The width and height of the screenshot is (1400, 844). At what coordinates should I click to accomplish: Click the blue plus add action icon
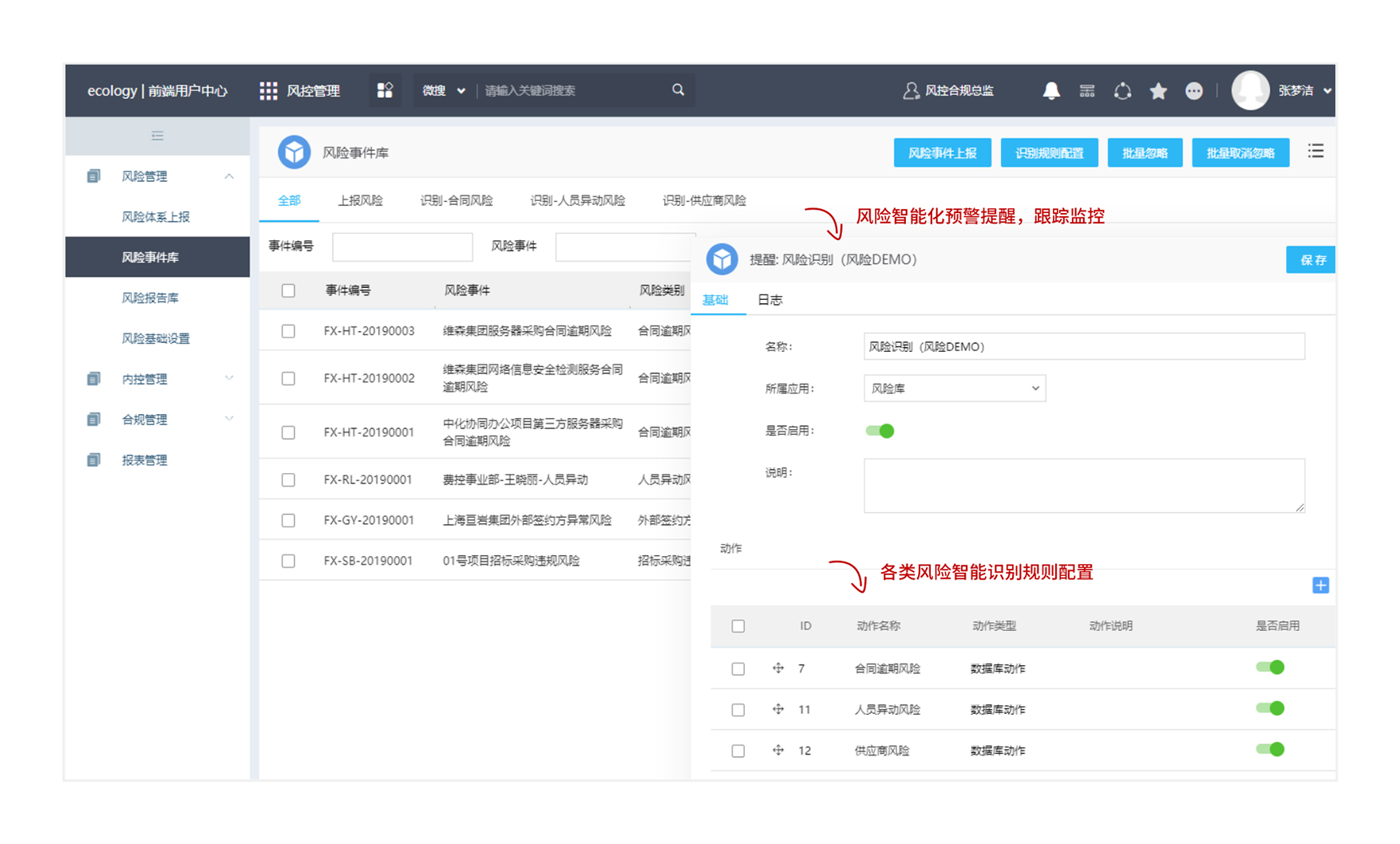(x=1320, y=586)
